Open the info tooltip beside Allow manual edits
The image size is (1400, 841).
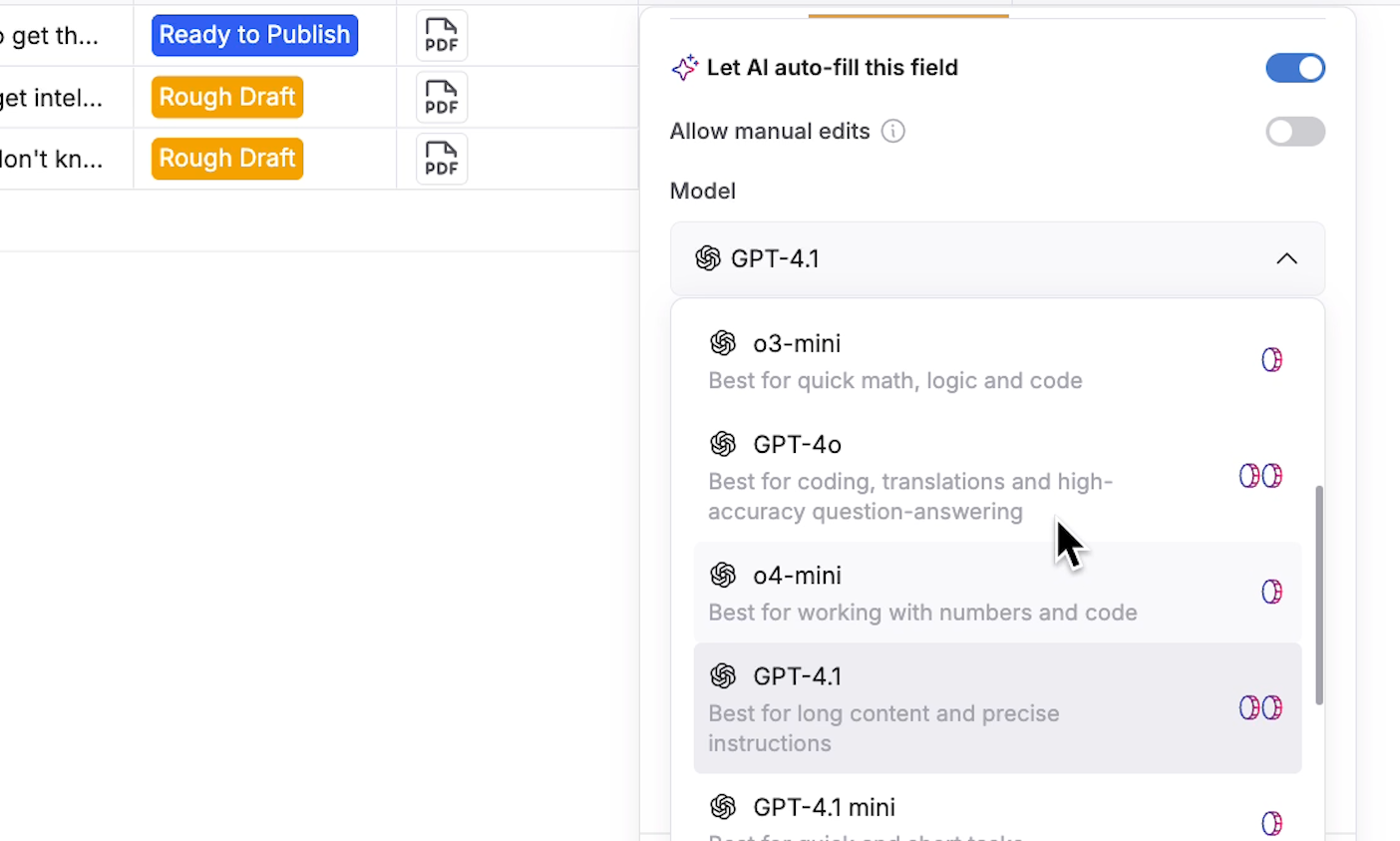pos(893,131)
